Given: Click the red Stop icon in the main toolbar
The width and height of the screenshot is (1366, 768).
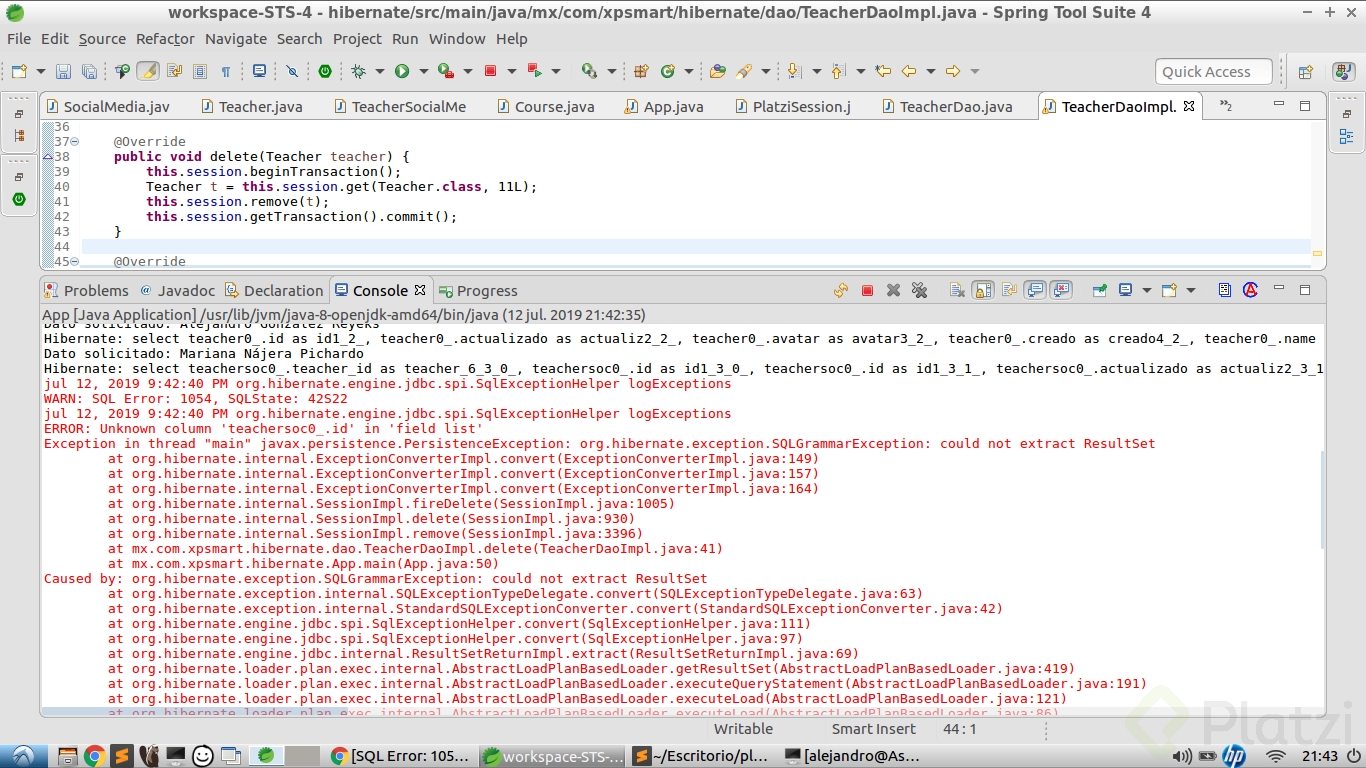Looking at the screenshot, I should [x=490, y=71].
